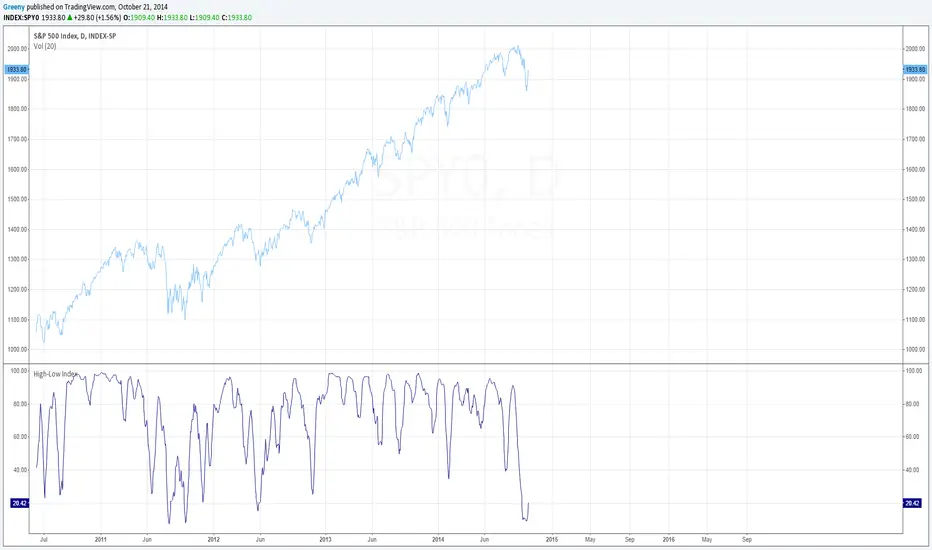Image resolution: width=932 pixels, height=550 pixels.
Task: Click the 2016 label on the time axis
Action: (x=669, y=540)
